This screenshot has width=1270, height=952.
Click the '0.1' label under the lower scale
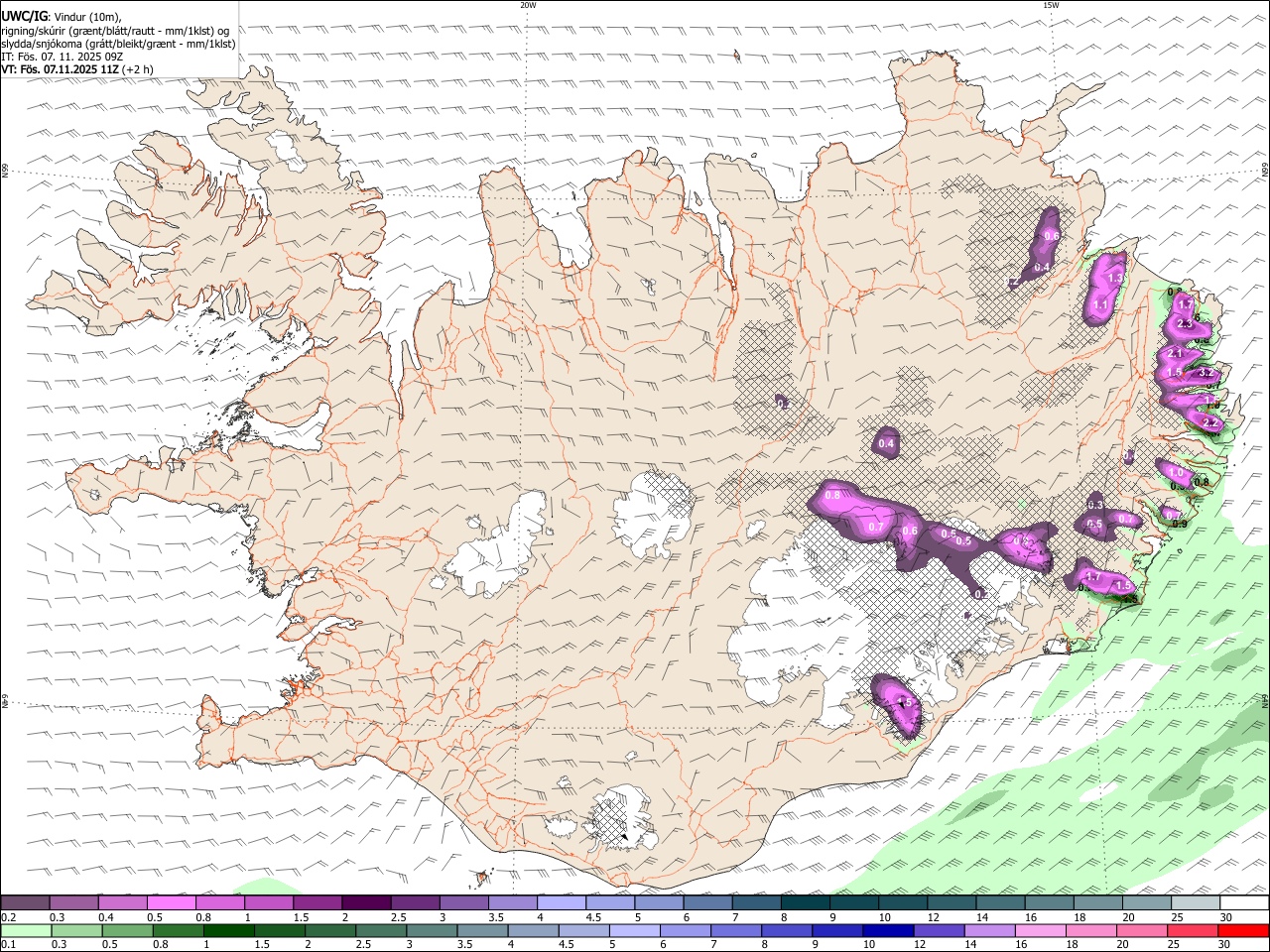coord(8,944)
